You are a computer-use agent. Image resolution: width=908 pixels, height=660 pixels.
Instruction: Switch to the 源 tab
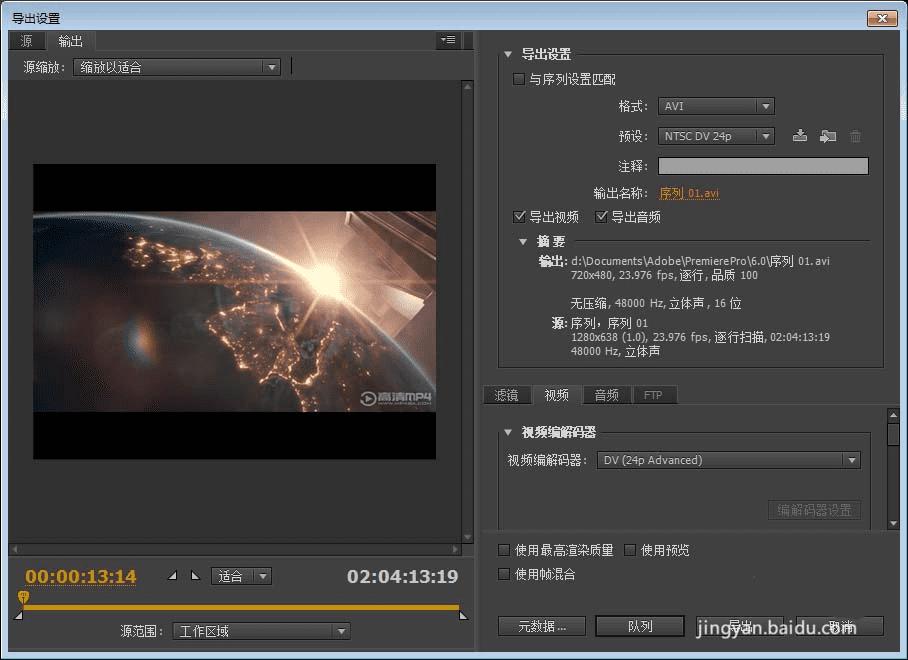coord(27,41)
